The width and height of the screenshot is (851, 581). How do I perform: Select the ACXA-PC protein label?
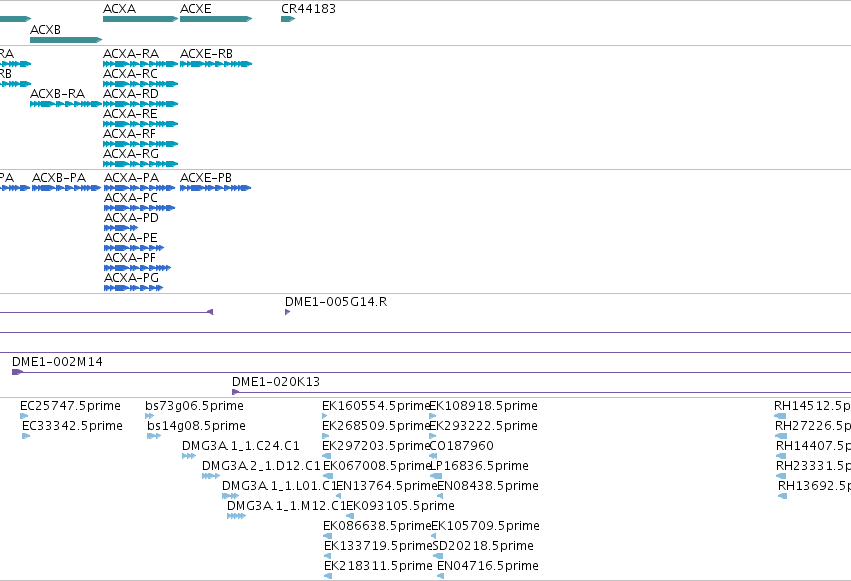tap(131, 198)
